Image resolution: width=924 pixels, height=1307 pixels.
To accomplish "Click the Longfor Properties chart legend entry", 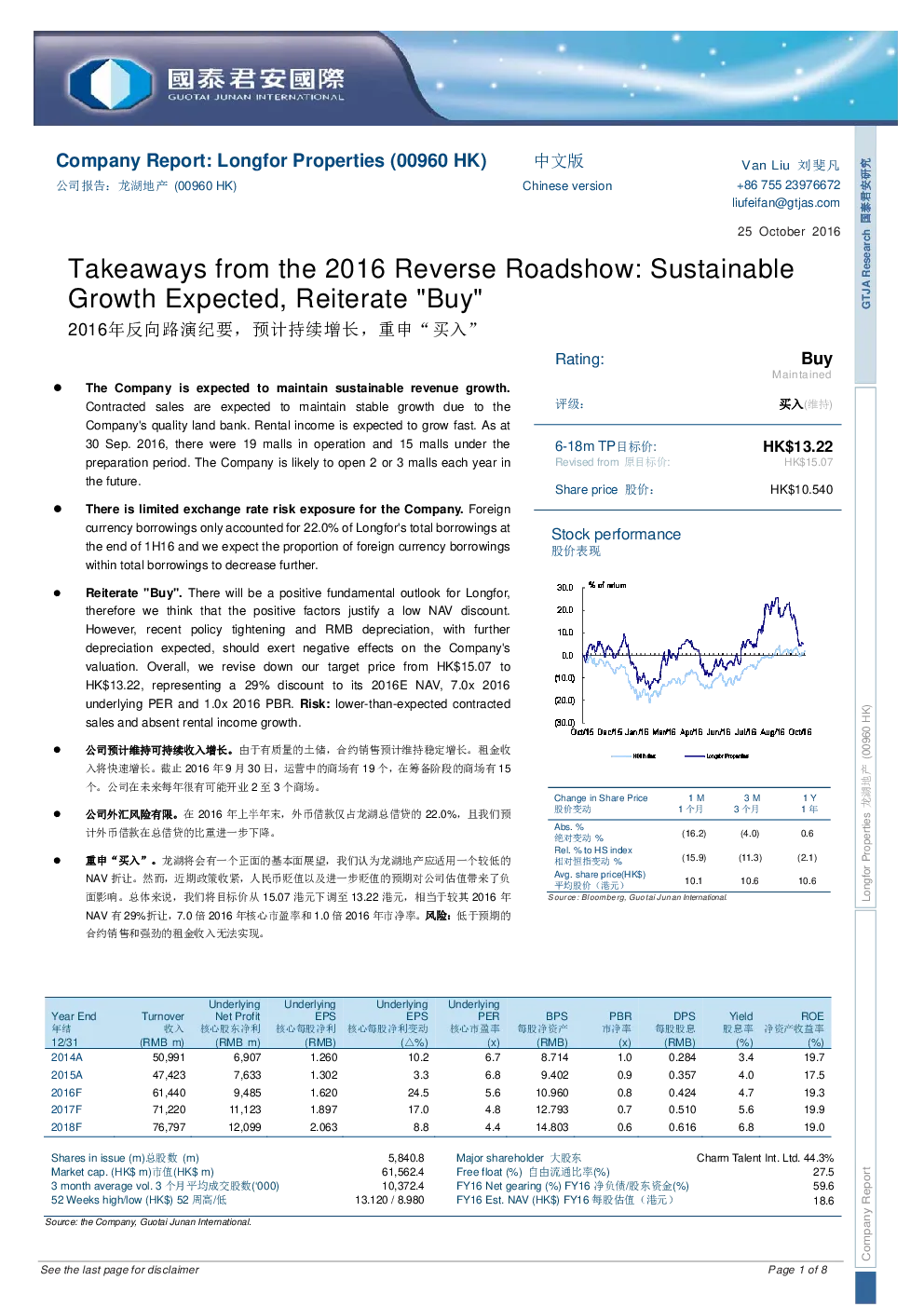I will point(716,756).
